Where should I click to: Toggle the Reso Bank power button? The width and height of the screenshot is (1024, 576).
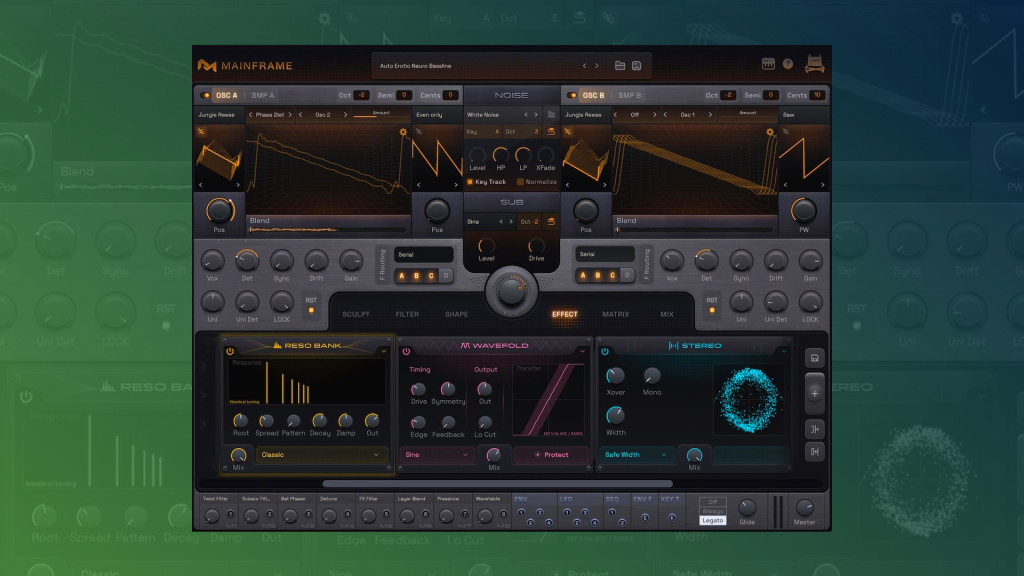[x=230, y=351]
